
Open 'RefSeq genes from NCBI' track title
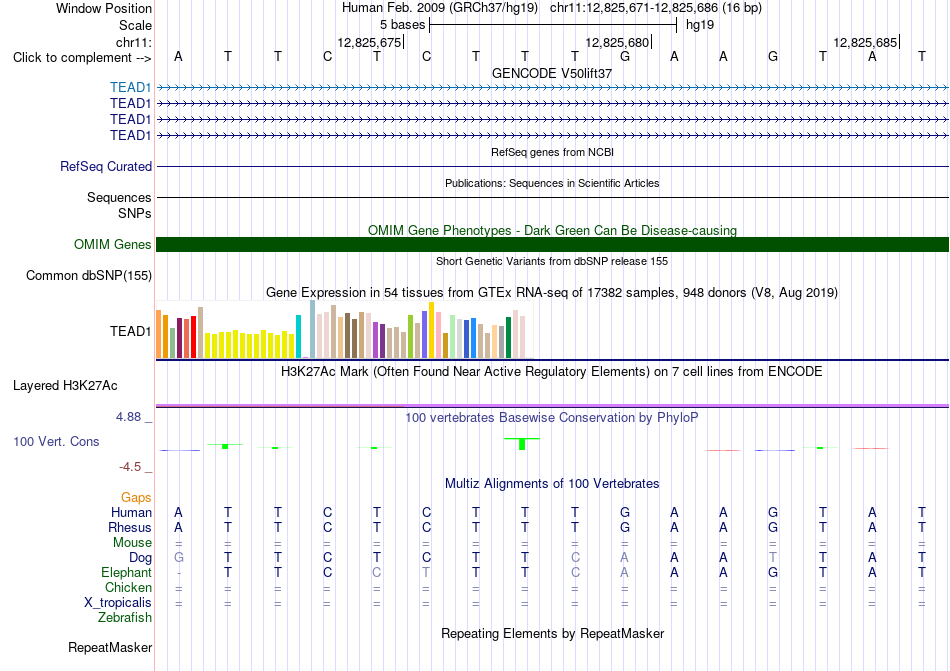pyautogui.click(x=552, y=153)
